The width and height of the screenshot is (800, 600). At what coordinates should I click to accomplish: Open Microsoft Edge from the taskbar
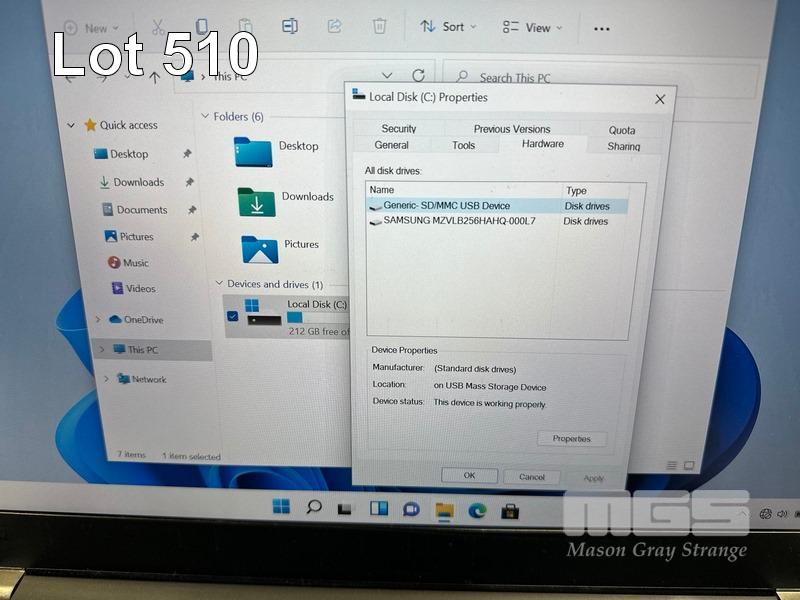click(x=477, y=509)
